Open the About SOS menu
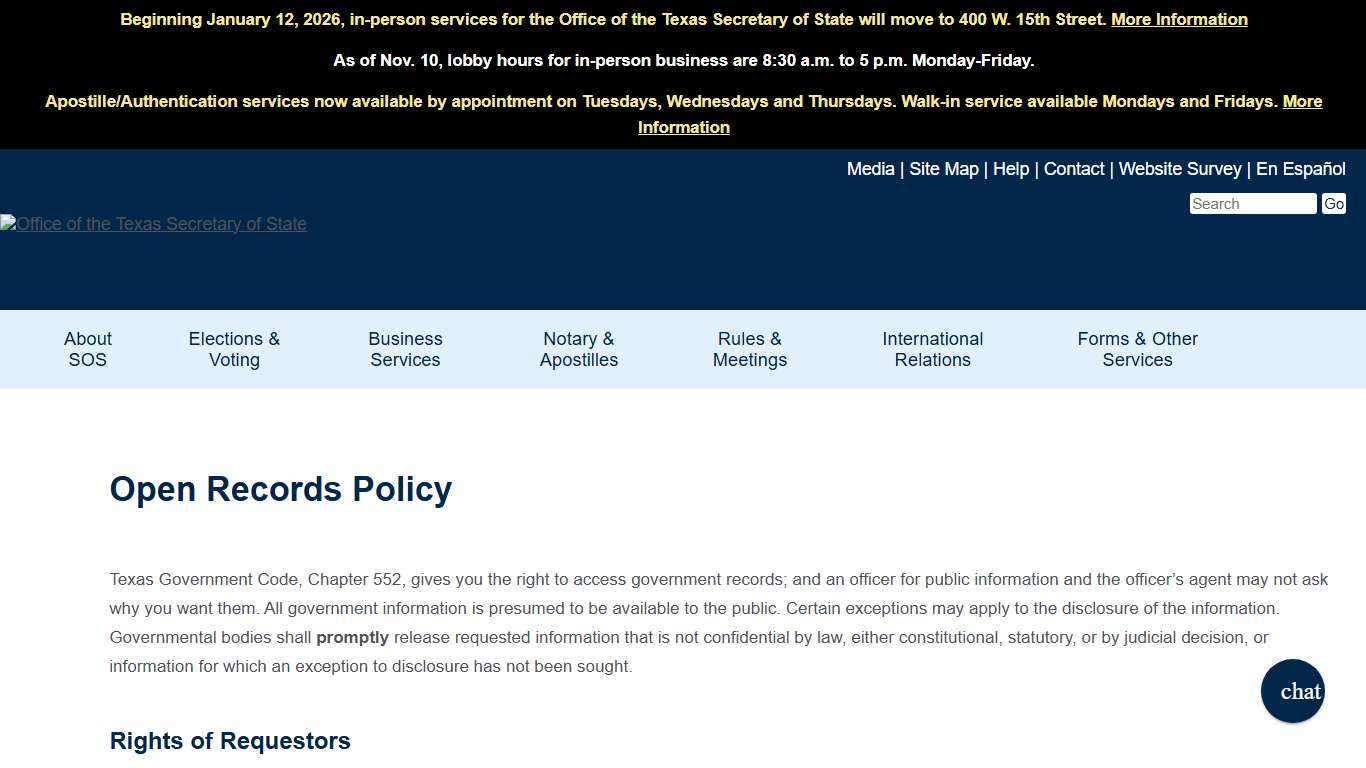This screenshot has width=1366, height=768. 87,349
